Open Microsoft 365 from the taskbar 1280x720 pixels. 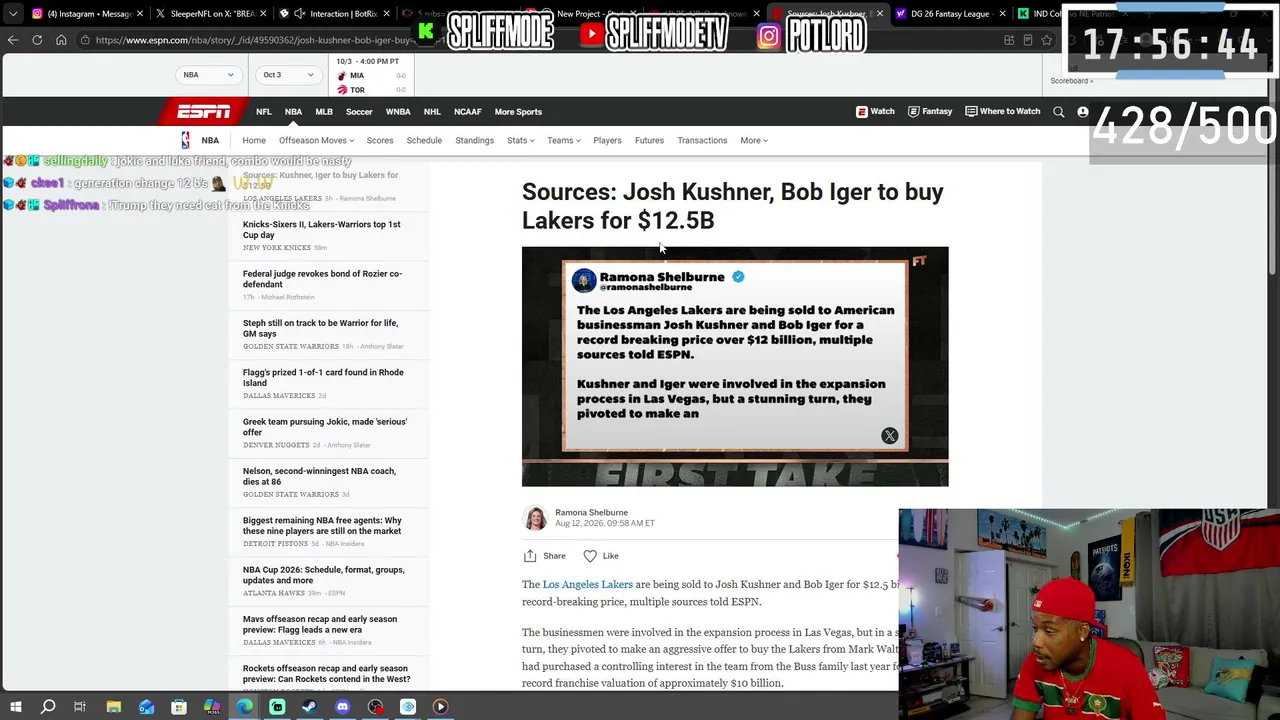click(211, 707)
